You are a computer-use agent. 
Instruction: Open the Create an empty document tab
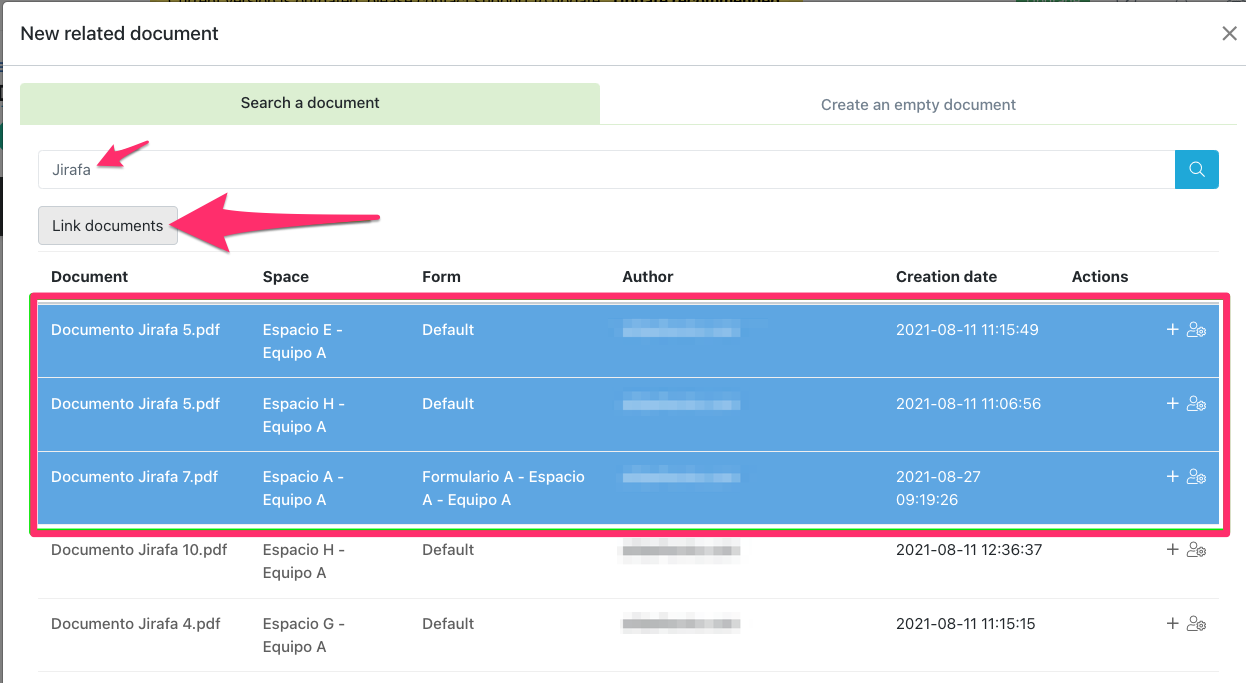[918, 104]
